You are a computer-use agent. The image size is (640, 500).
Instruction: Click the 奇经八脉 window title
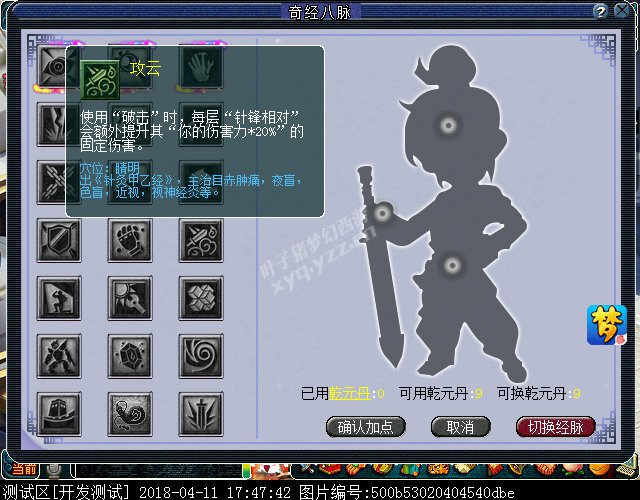(320, 12)
